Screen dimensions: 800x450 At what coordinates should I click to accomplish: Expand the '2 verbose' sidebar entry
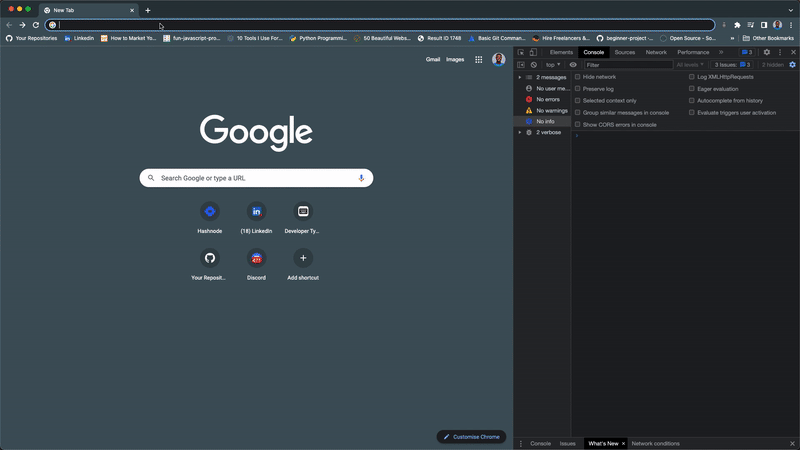coord(520,132)
